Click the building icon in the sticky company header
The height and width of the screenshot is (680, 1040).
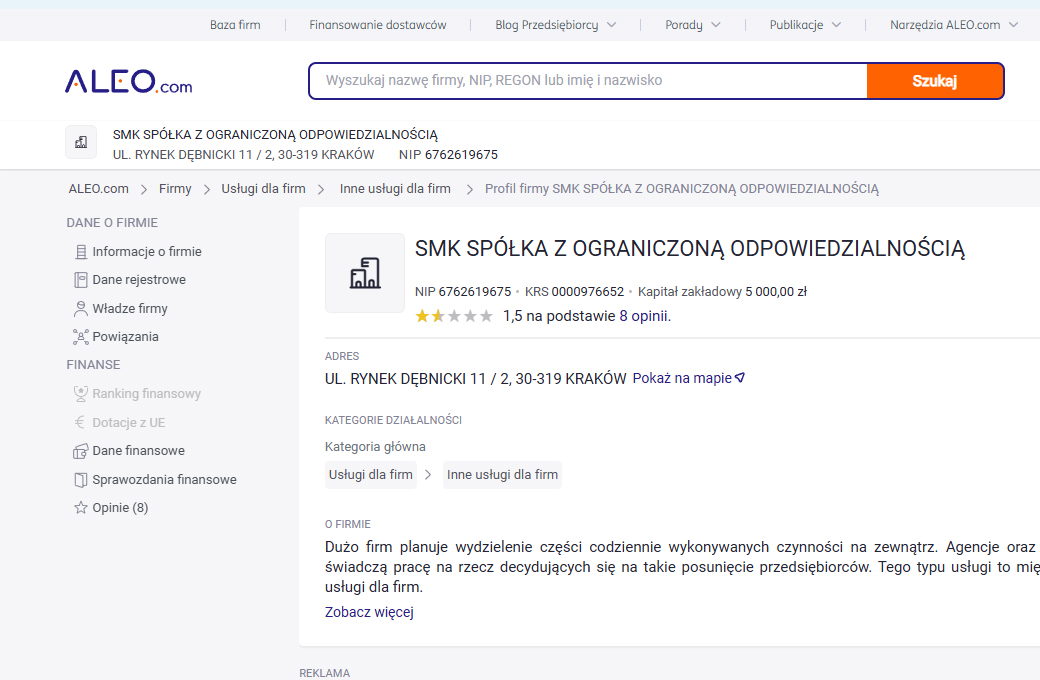pyautogui.click(x=81, y=142)
